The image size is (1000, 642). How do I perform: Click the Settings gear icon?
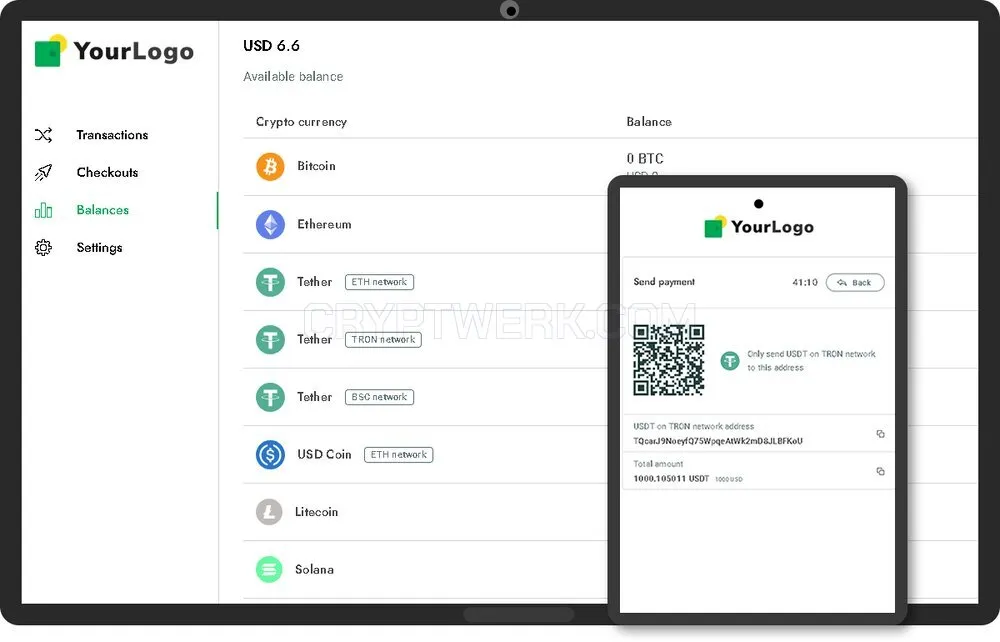click(x=43, y=247)
